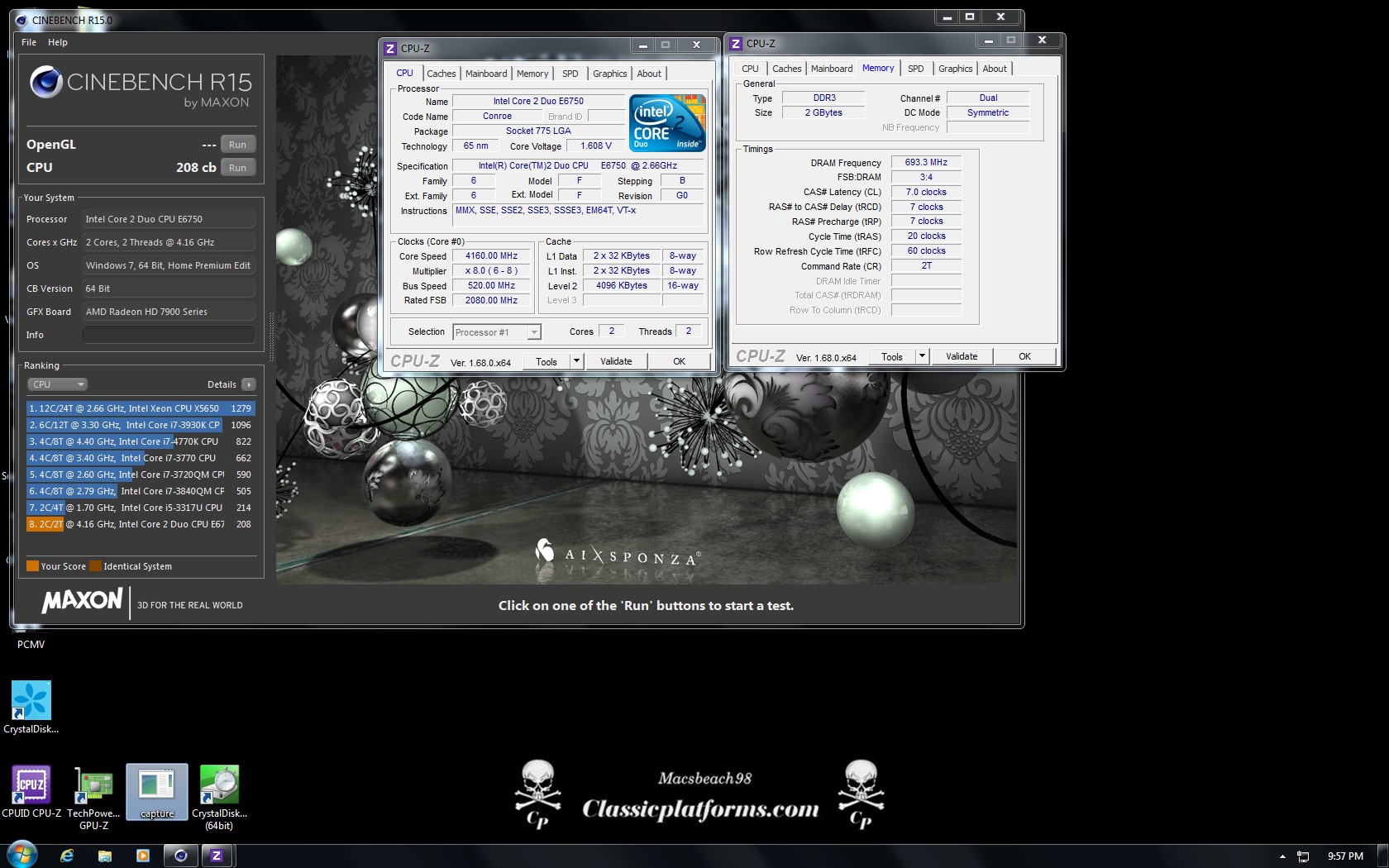Run the CPU benchmark
This screenshot has width=1389, height=868.
(237, 168)
